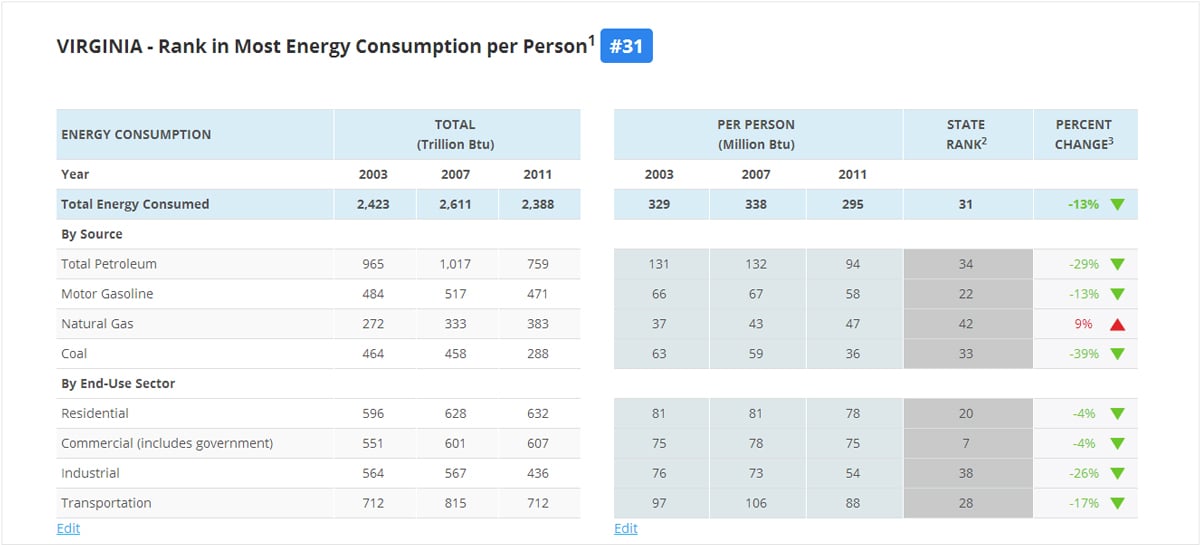Screen dimensions: 1200x545
Task: Select the Energy Consumption header cell
Action: pos(136,135)
